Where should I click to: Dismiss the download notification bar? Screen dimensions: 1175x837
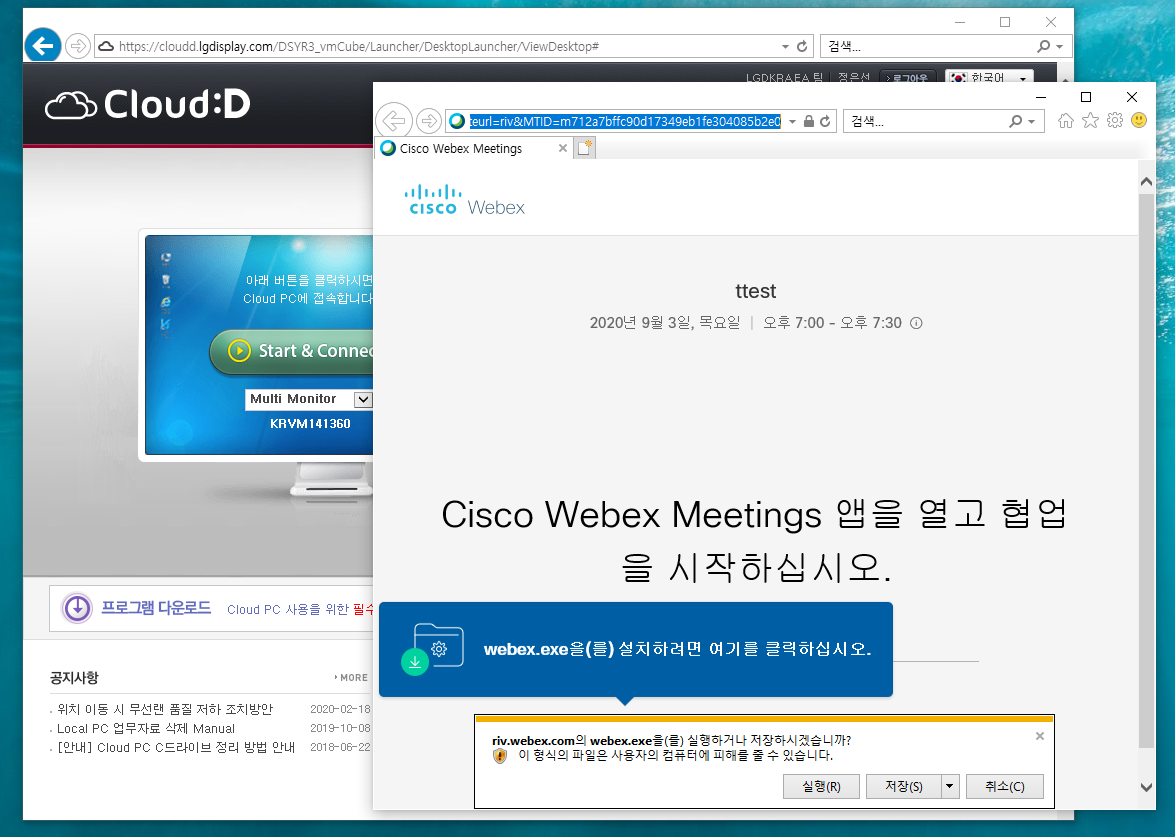pos(1039,737)
